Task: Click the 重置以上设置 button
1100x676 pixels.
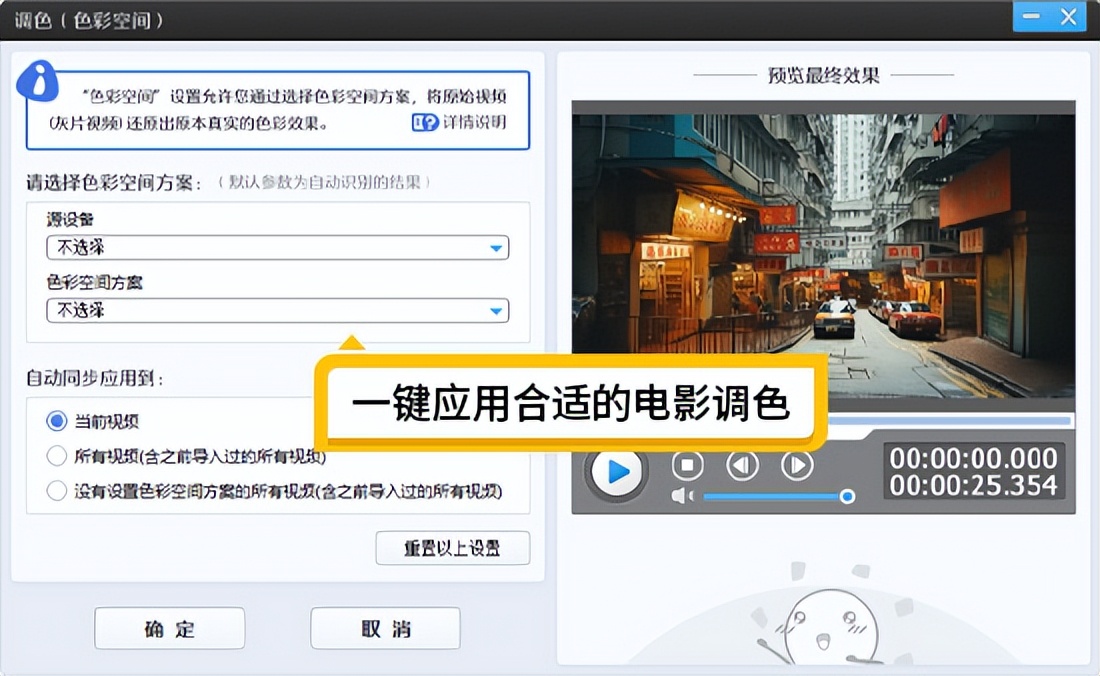Action: click(x=452, y=548)
